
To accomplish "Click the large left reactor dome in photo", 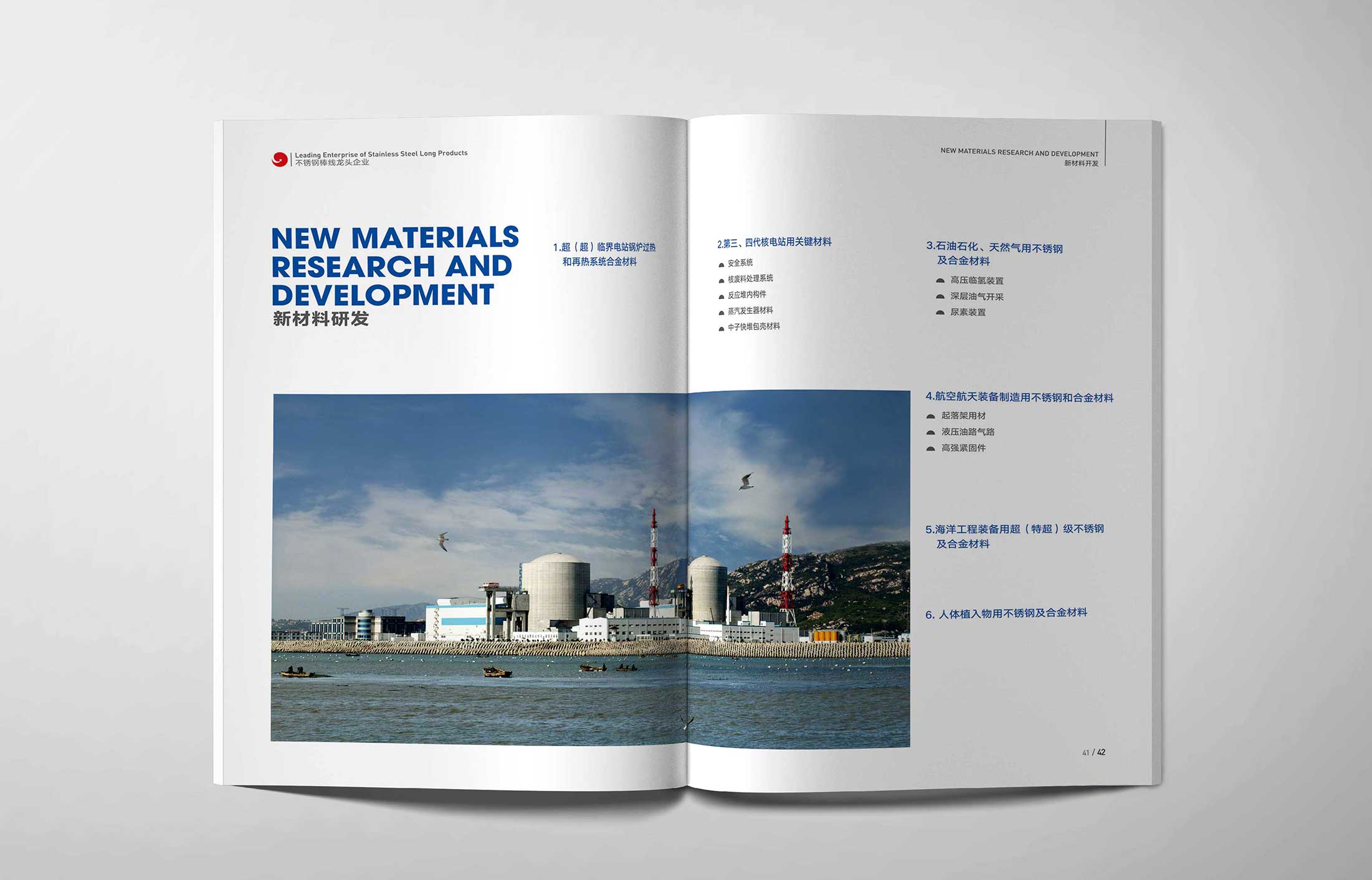I will 555,589.
